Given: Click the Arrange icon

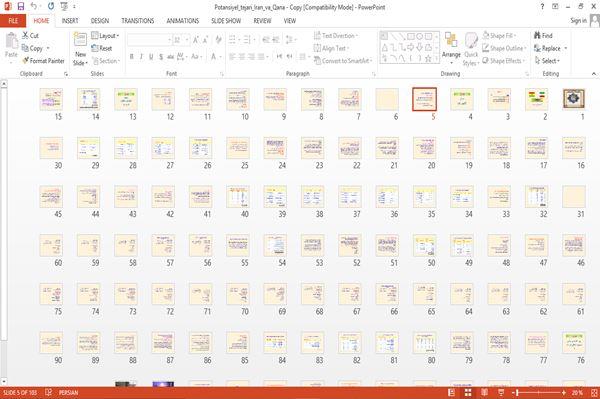Looking at the screenshot, I should (451, 41).
